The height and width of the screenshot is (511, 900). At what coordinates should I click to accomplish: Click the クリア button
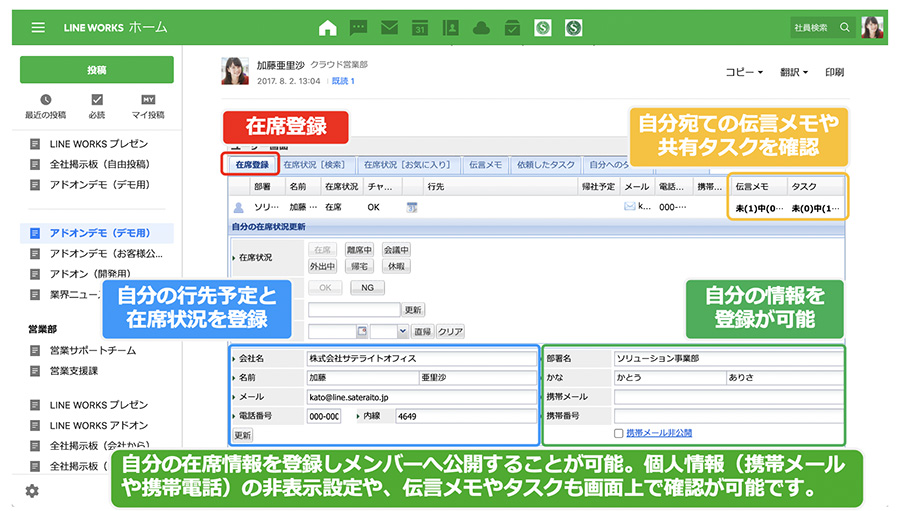(450, 331)
